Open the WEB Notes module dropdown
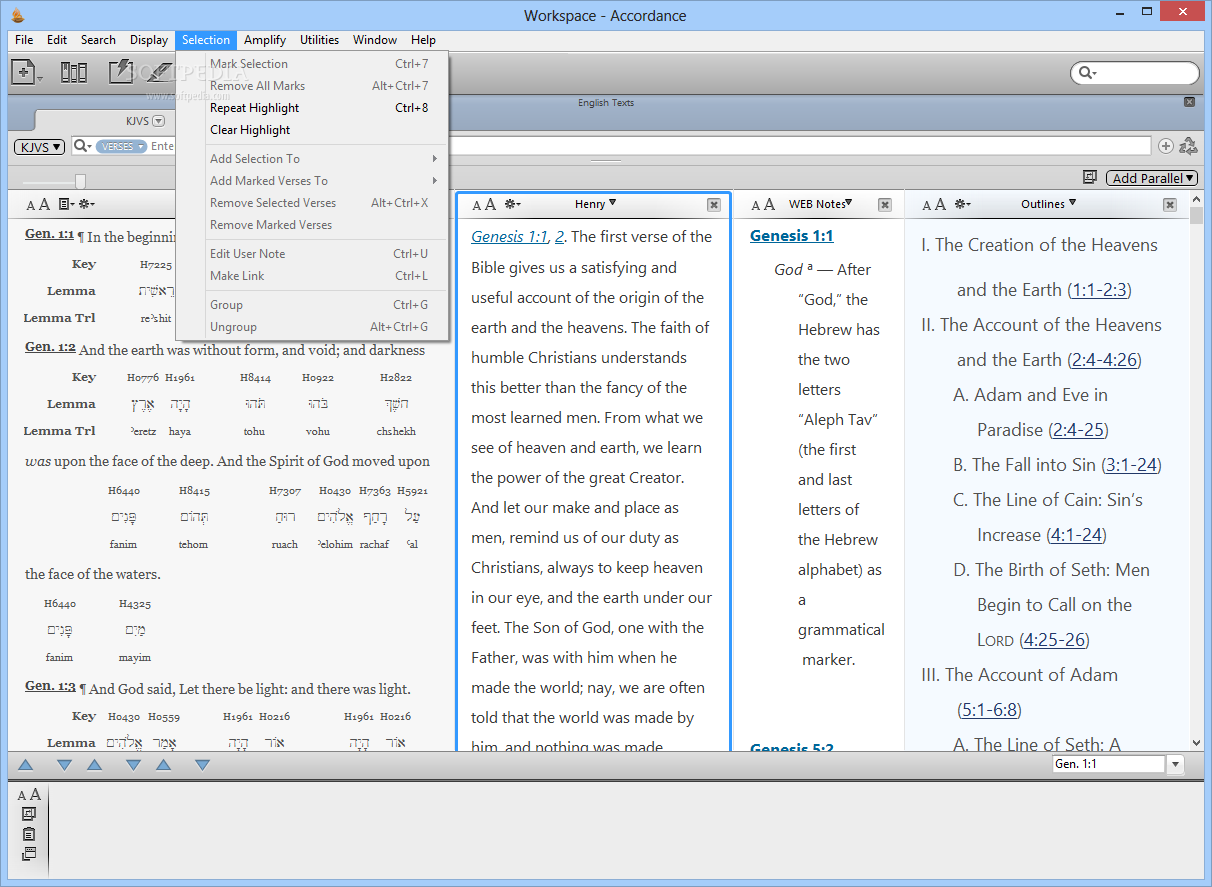Screen dimensions: 1212x887 click(820, 204)
